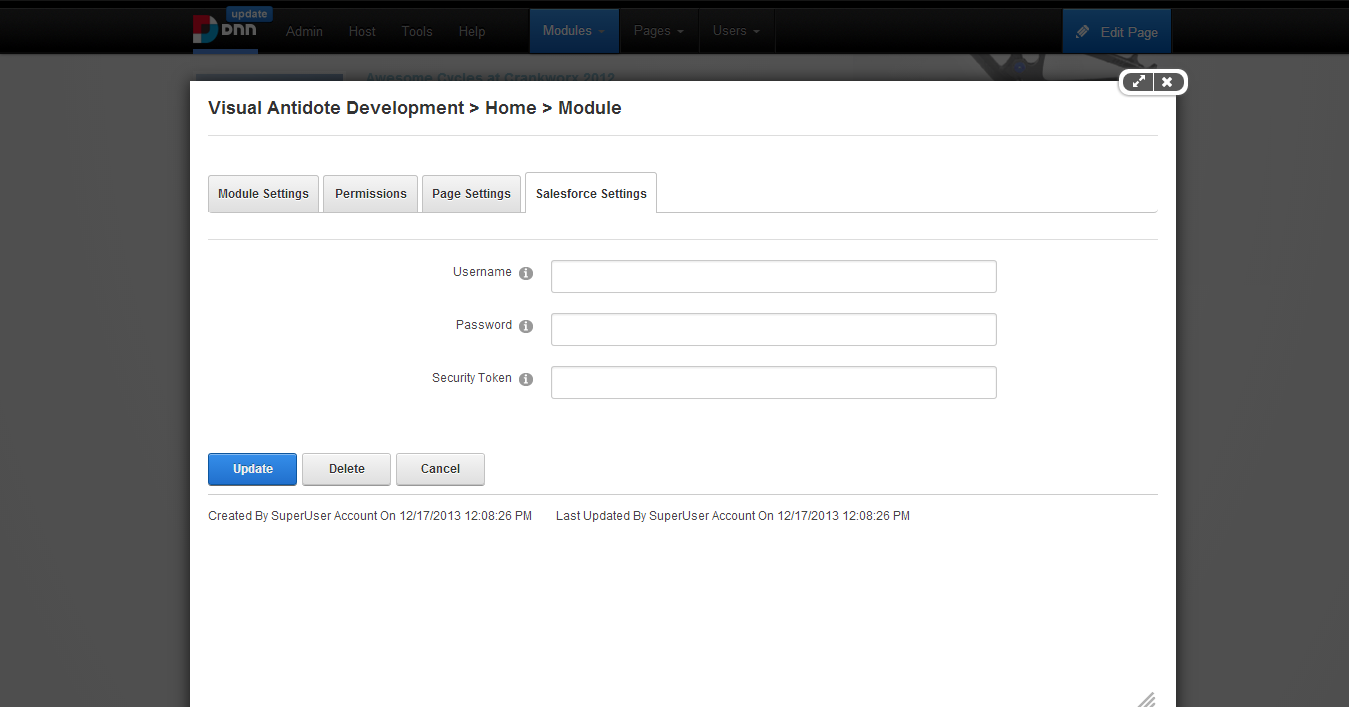This screenshot has height=707, width=1349.
Task: Click the update badge above the logo
Action: [248, 14]
